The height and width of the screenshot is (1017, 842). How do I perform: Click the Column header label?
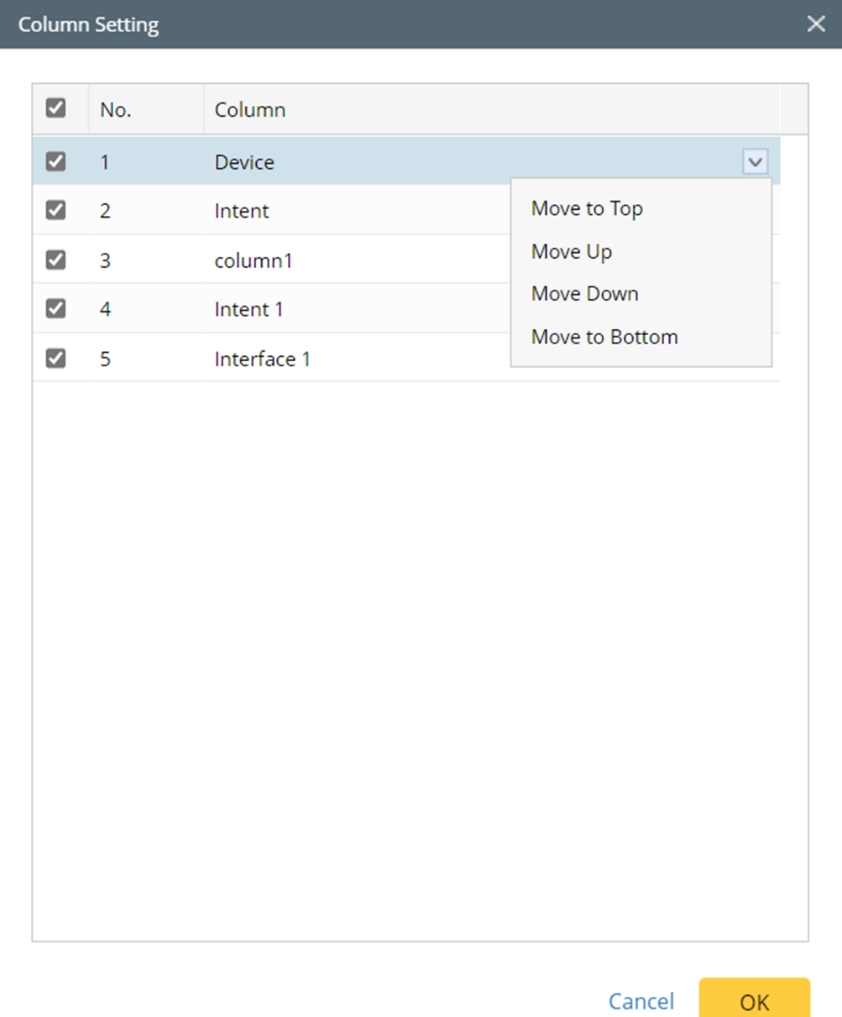pos(250,110)
